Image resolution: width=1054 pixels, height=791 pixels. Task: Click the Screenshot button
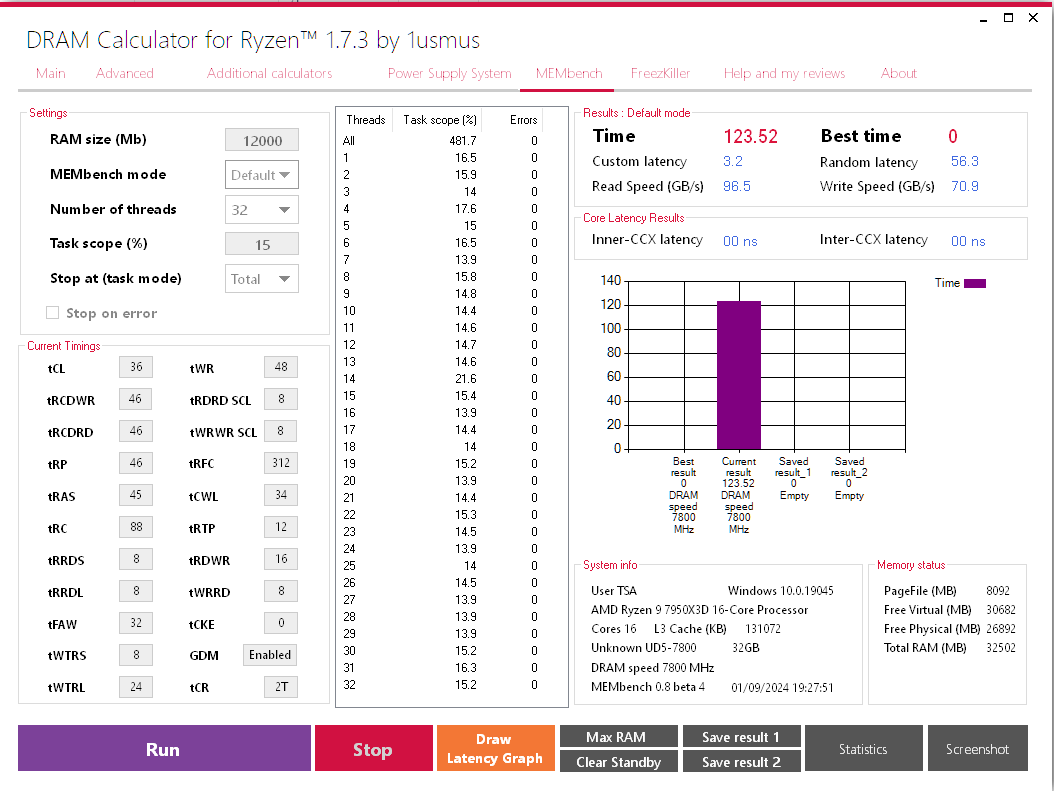pyautogui.click(x=977, y=748)
